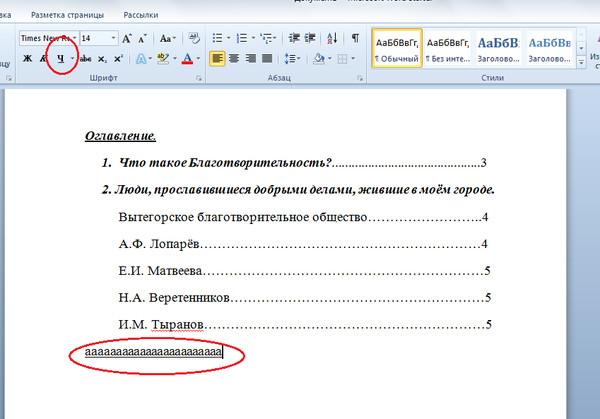600x419 pixels.
Task: Toggle subscript x₂ formatting
Action: (x=102, y=59)
